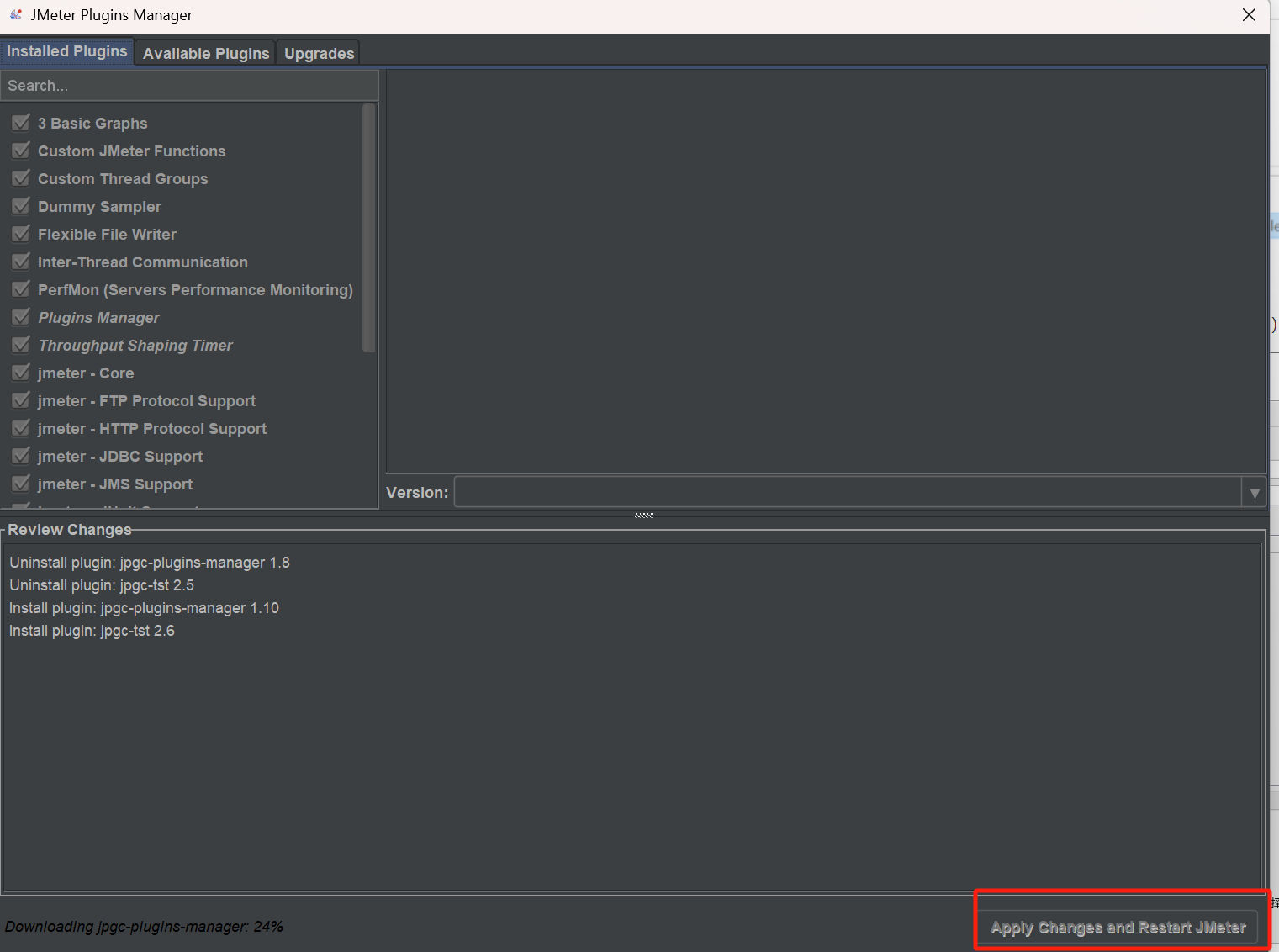Click the plugin list vertical scrollbar
The image size is (1279, 952).
[x=368, y=228]
